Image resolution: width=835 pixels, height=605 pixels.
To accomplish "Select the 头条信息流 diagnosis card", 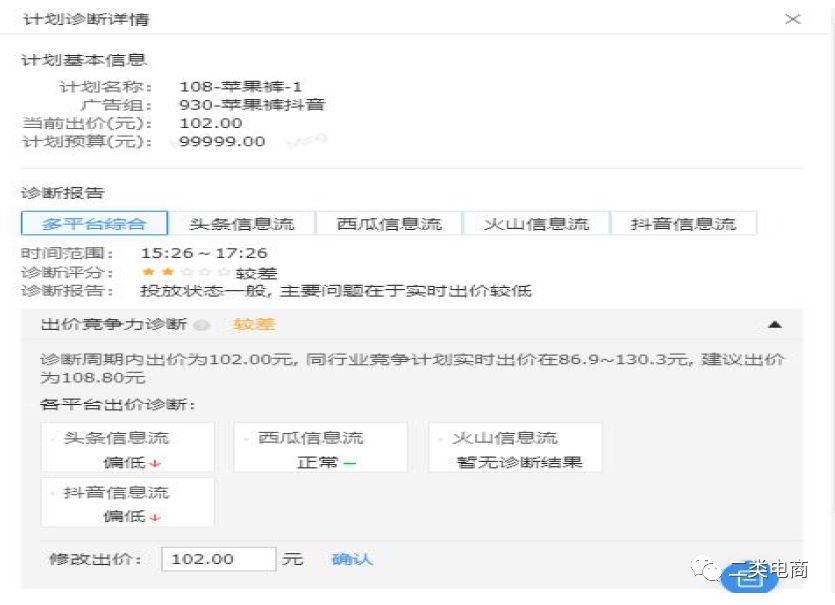I will pos(127,446).
